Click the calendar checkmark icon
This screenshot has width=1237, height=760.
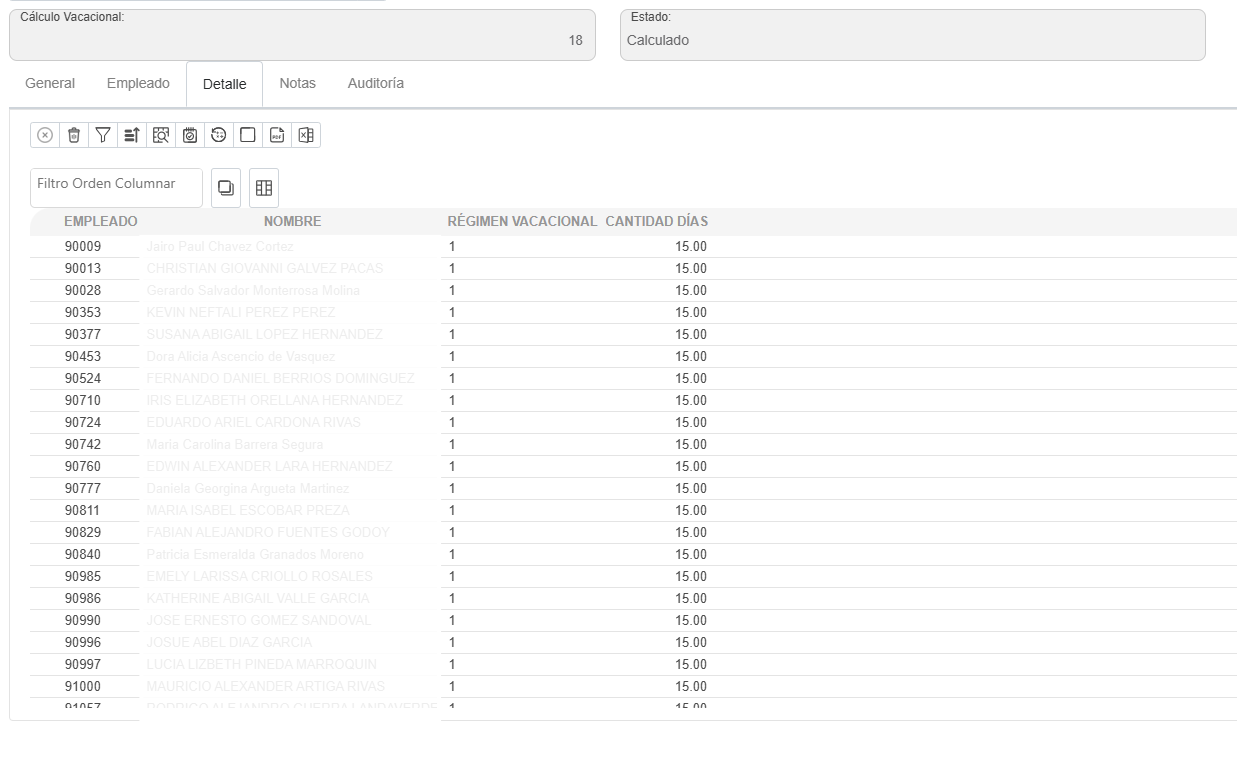pos(189,135)
